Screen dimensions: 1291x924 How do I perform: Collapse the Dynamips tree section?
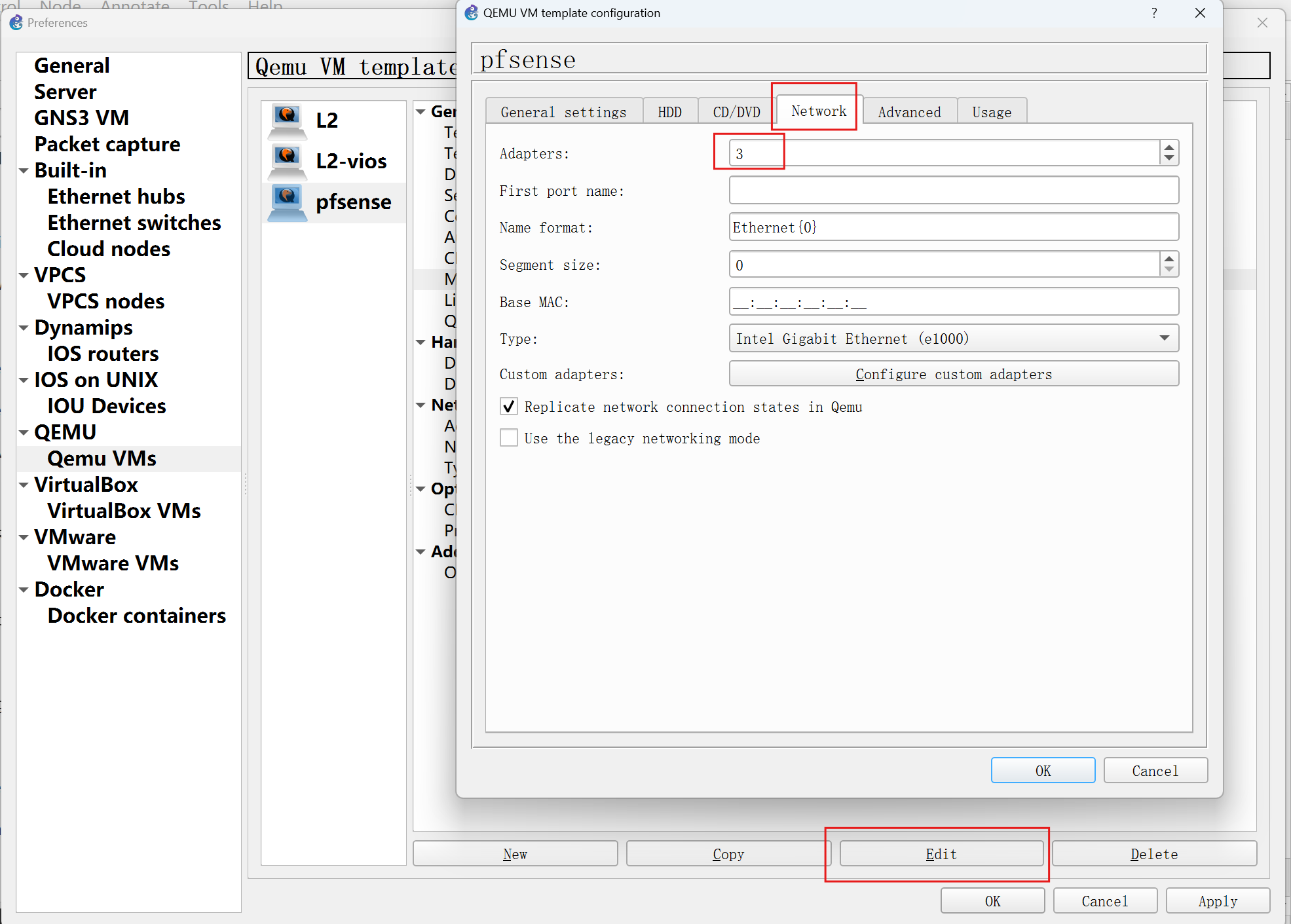[24, 328]
